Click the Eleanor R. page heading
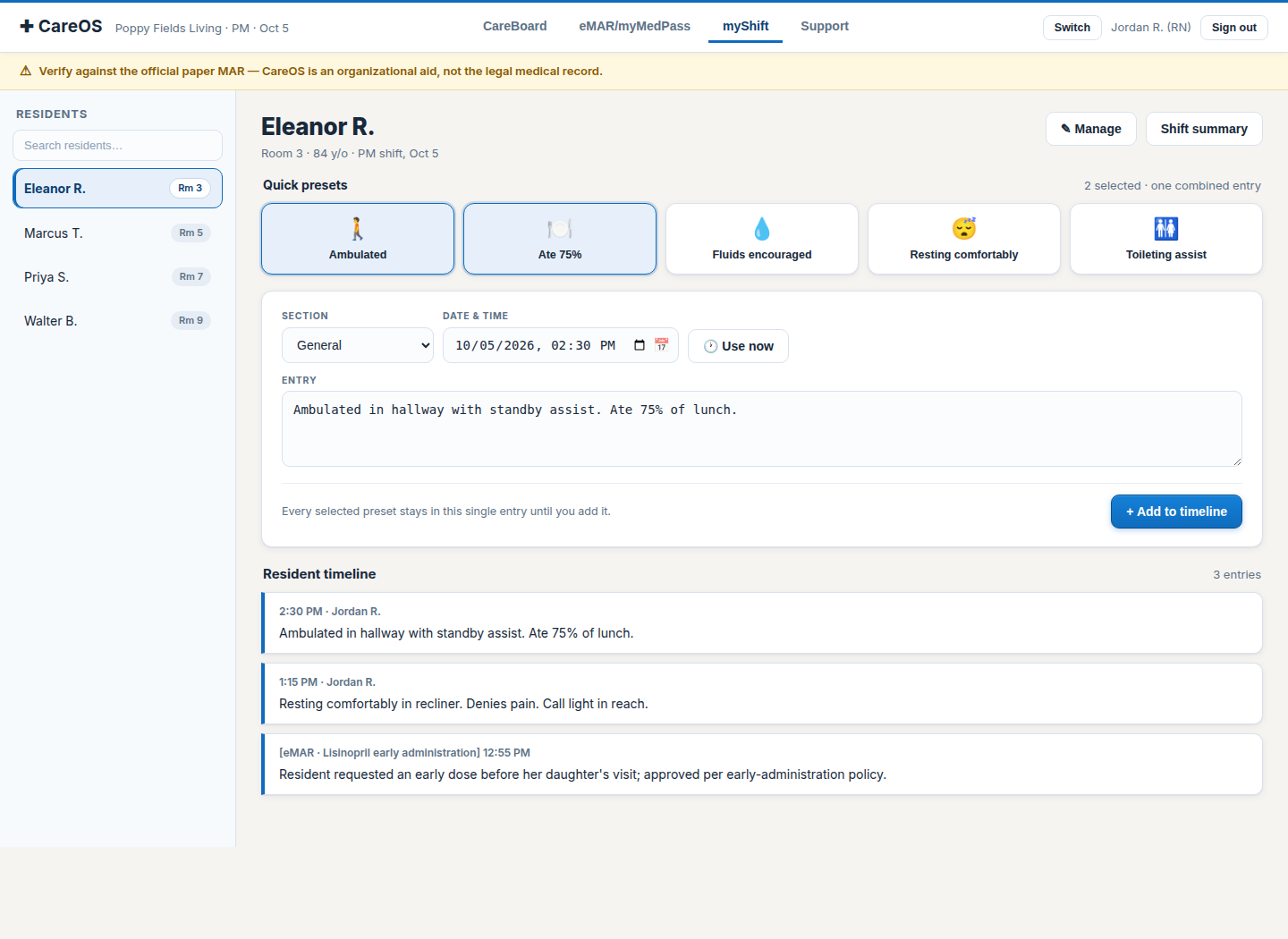The height and width of the screenshot is (939, 1288). 318,127
